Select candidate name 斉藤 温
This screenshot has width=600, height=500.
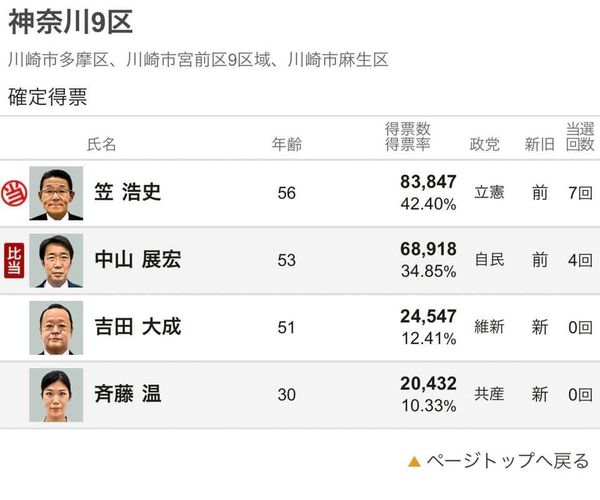click(127, 394)
